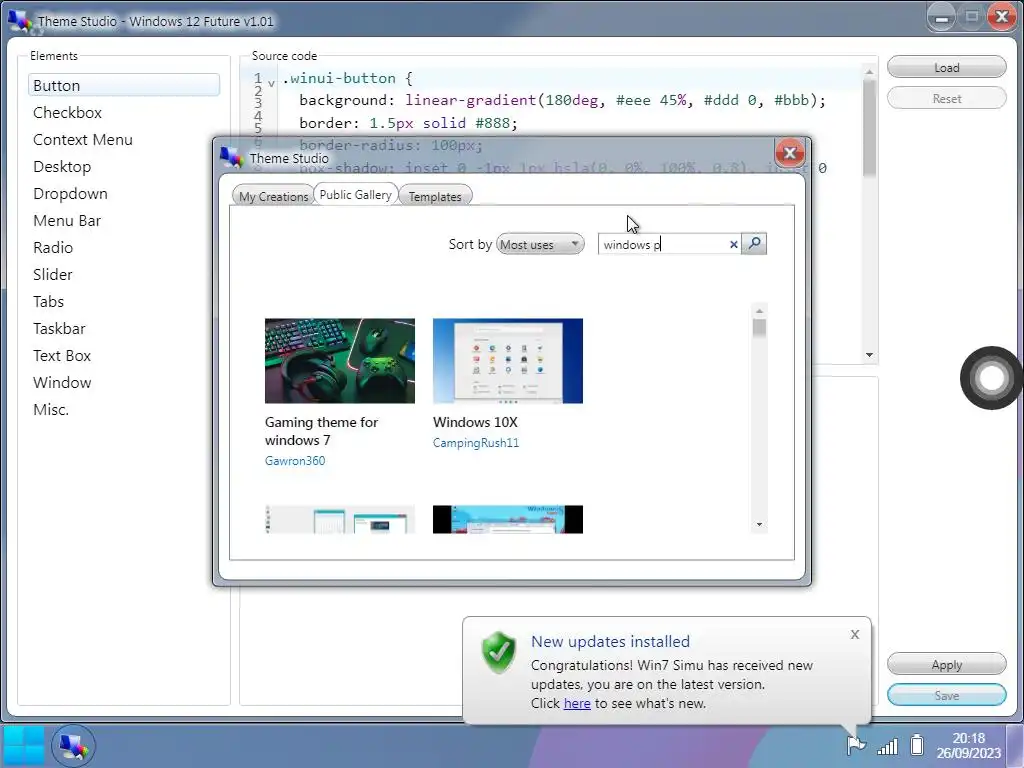1024x768 pixels.
Task: Open CampingRush11 author link
Action: (x=475, y=443)
